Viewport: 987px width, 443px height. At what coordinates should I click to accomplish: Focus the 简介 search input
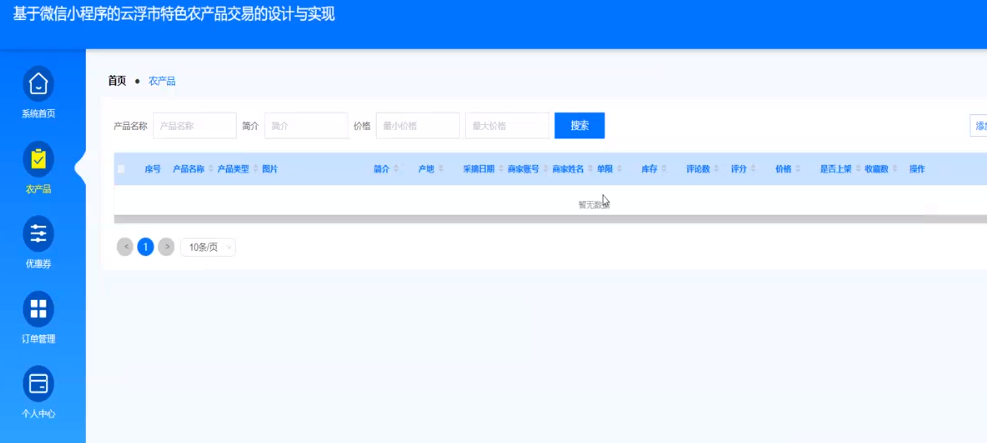(307, 126)
